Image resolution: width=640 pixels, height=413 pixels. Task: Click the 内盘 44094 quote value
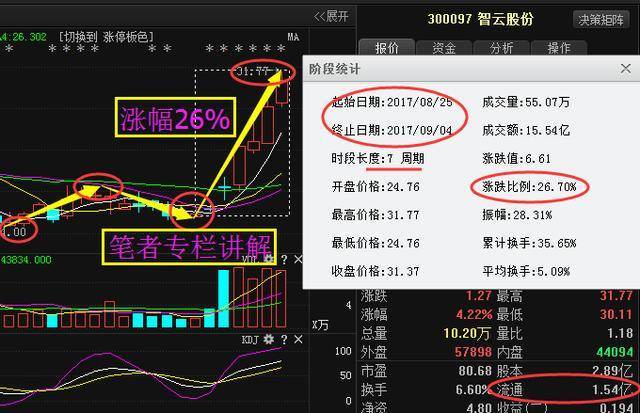pos(615,352)
